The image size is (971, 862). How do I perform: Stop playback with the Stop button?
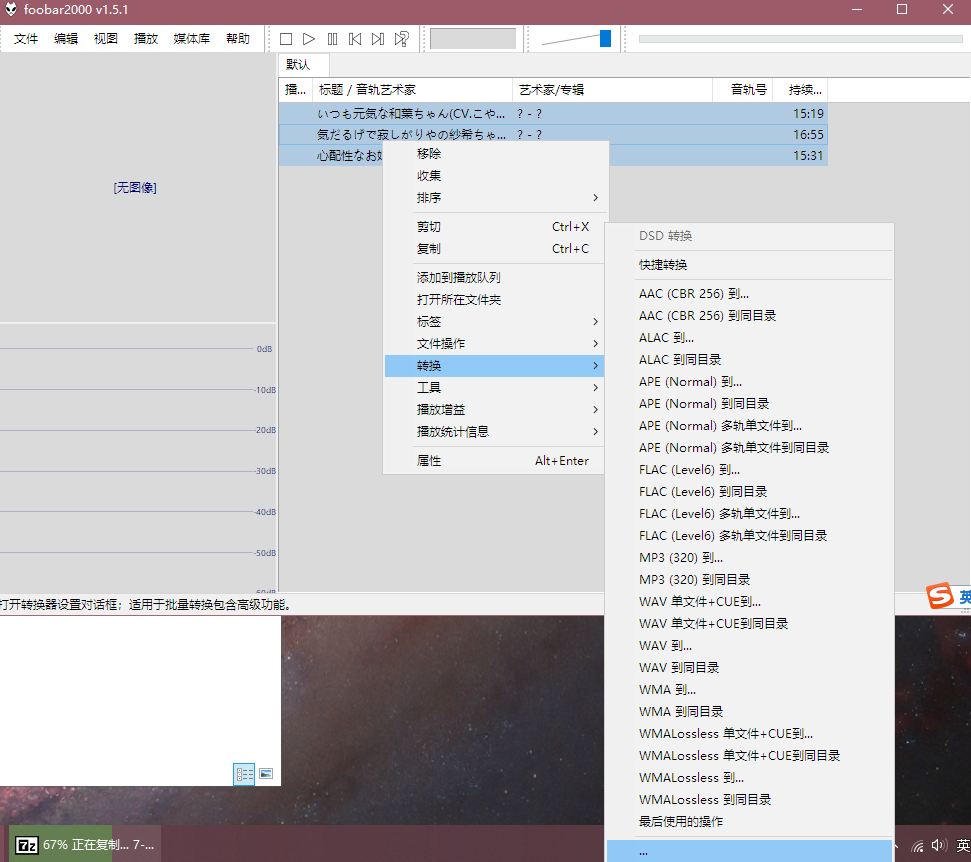click(x=285, y=39)
